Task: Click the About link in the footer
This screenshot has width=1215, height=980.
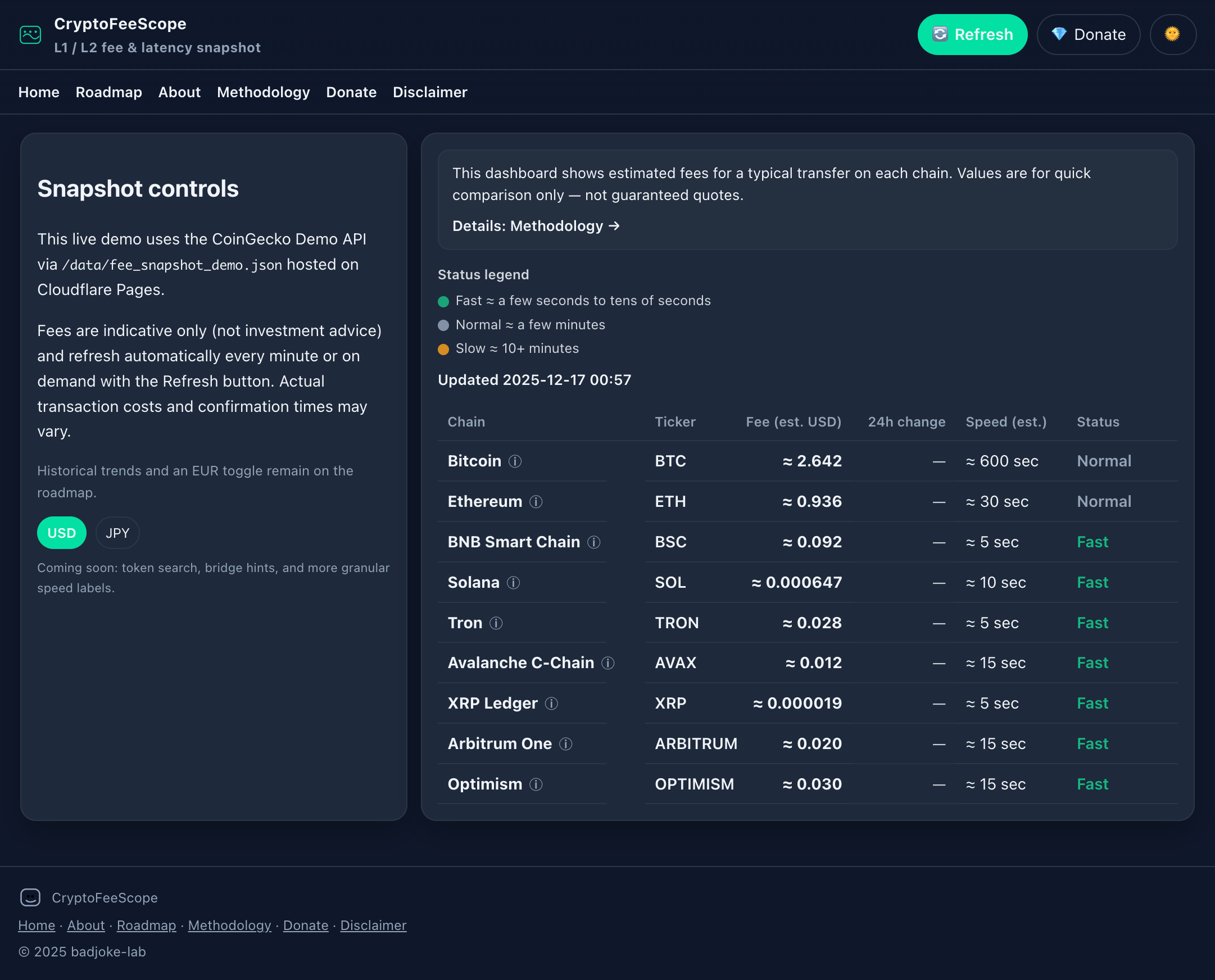Action: 85,925
